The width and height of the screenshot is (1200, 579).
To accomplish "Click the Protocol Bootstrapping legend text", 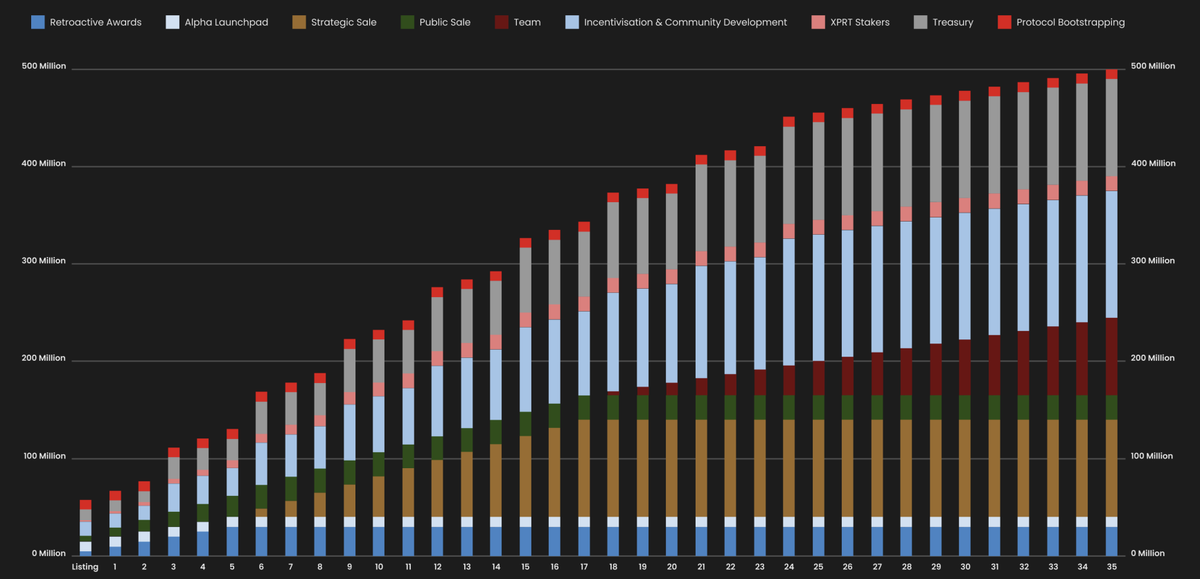I will click(1069, 22).
